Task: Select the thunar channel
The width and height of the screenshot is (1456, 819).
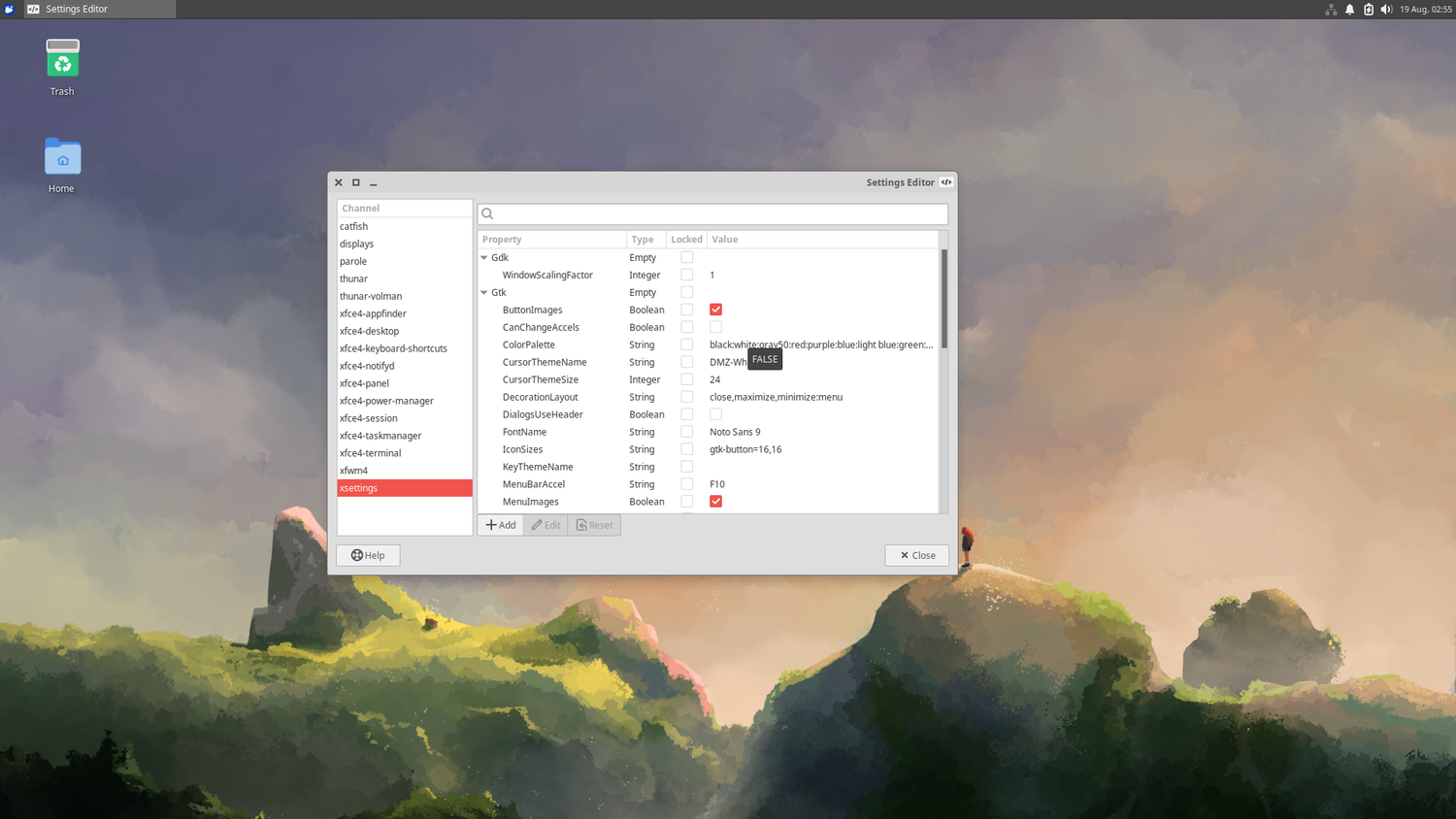Action: coord(405,278)
